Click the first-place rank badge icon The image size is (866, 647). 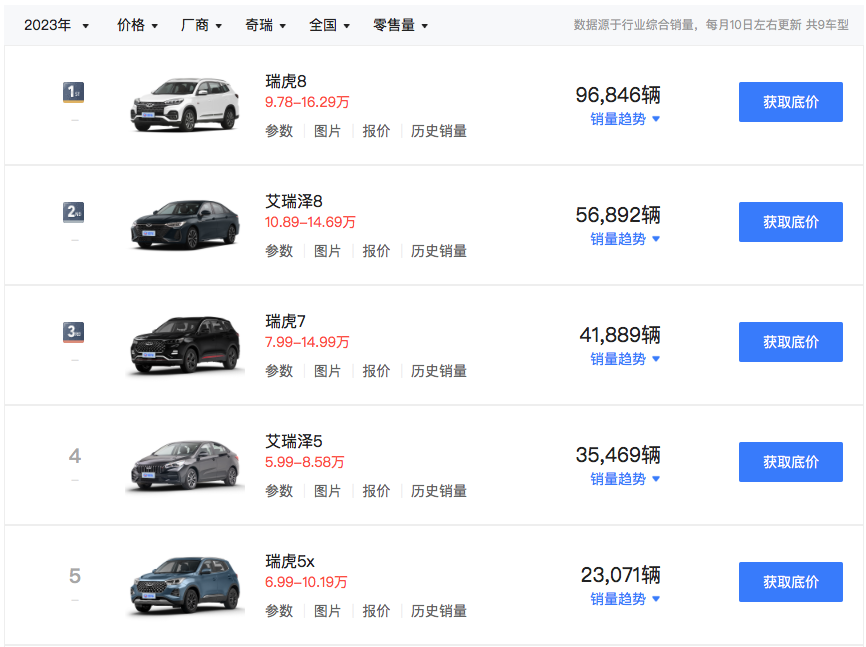click(x=74, y=93)
